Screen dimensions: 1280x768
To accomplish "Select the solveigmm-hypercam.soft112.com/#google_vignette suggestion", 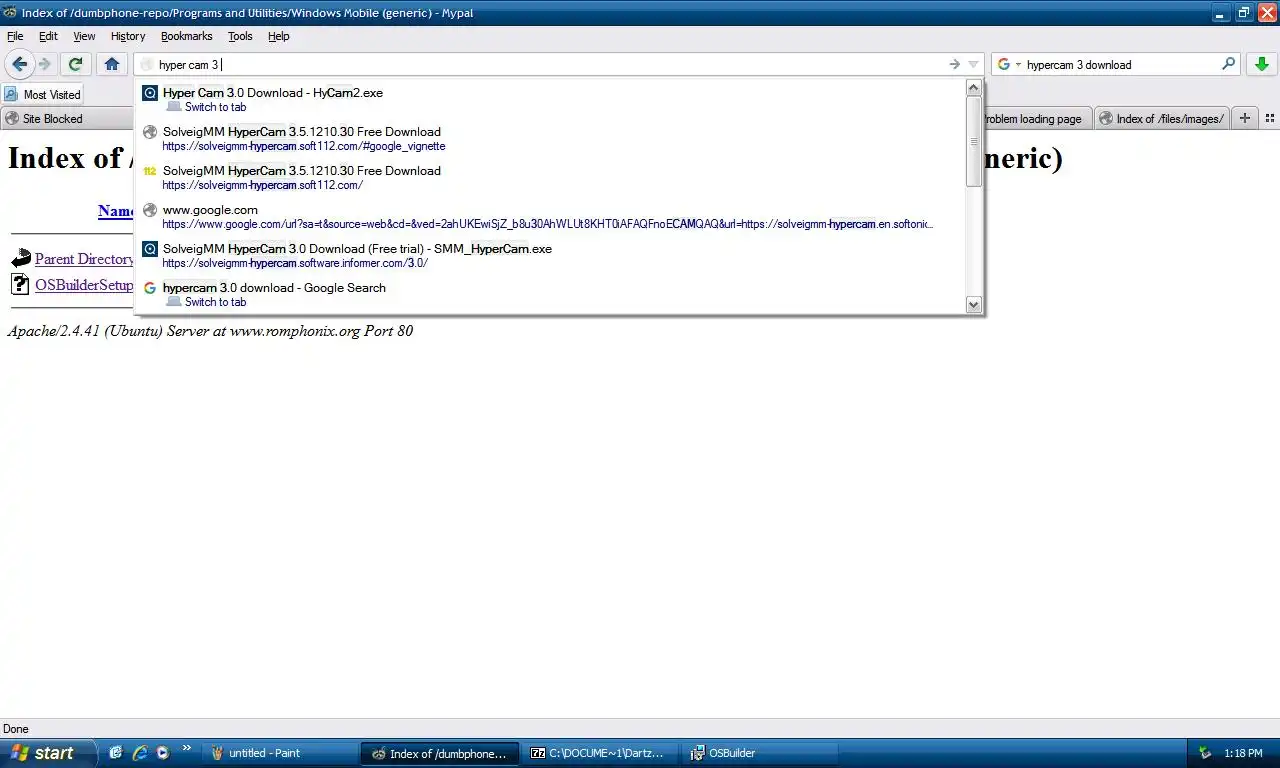I will click(x=550, y=138).
